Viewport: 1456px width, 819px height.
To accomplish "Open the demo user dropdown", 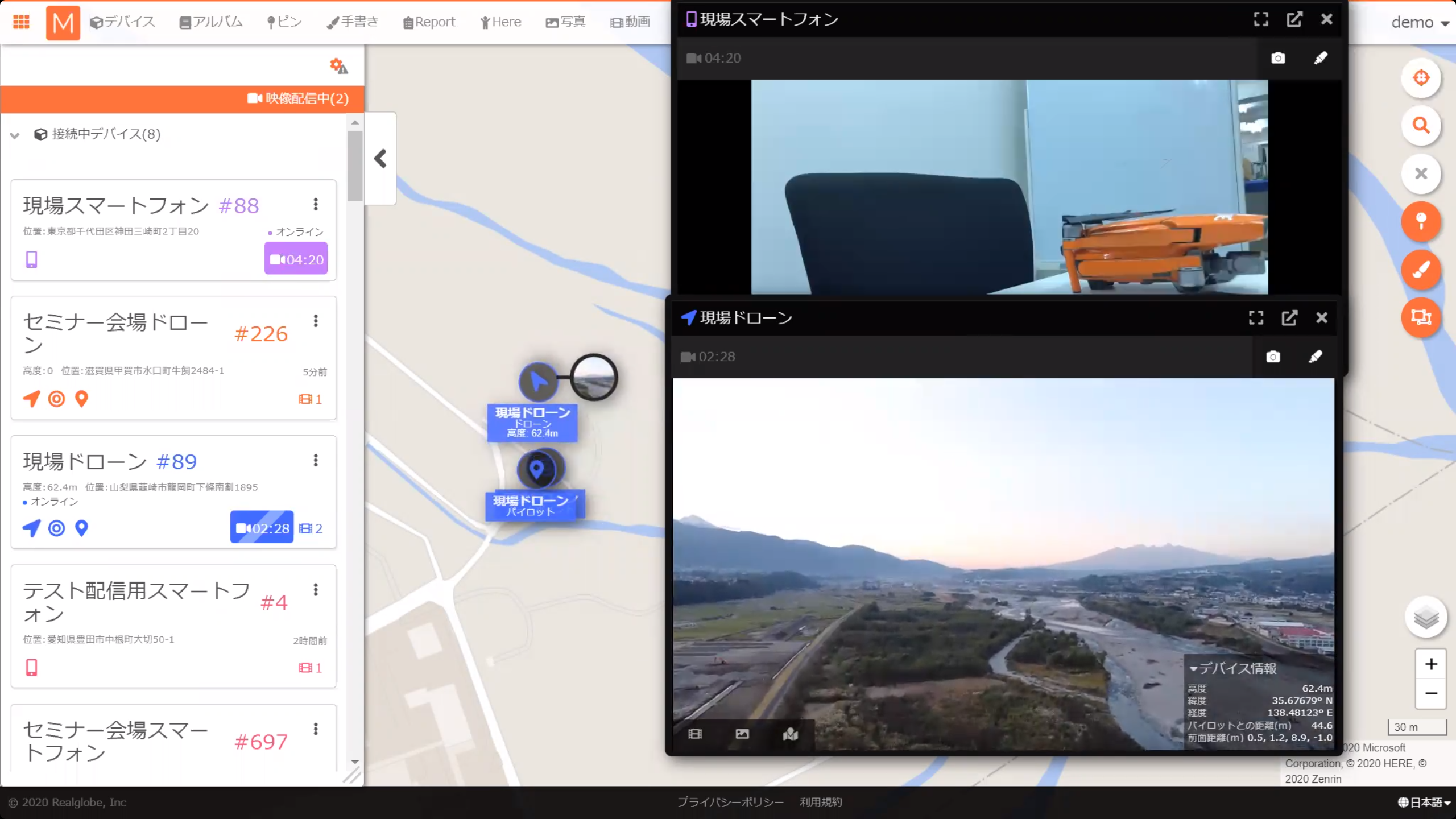I will pos(1420,23).
